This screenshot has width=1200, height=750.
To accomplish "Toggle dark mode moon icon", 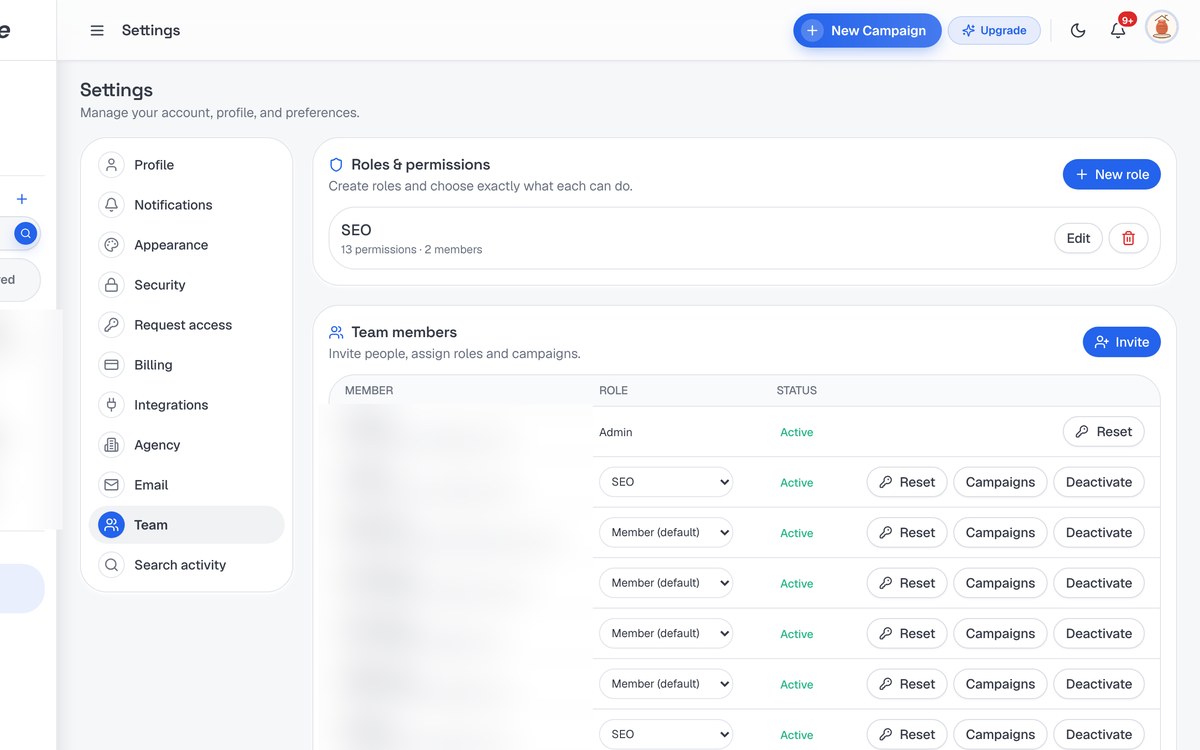I will click(x=1078, y=31).
